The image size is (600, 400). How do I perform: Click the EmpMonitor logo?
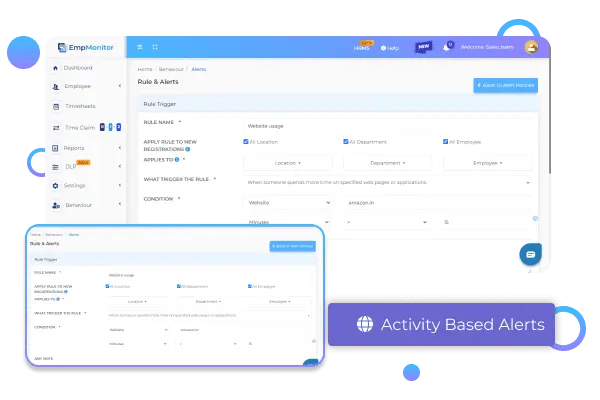(86, 47)
